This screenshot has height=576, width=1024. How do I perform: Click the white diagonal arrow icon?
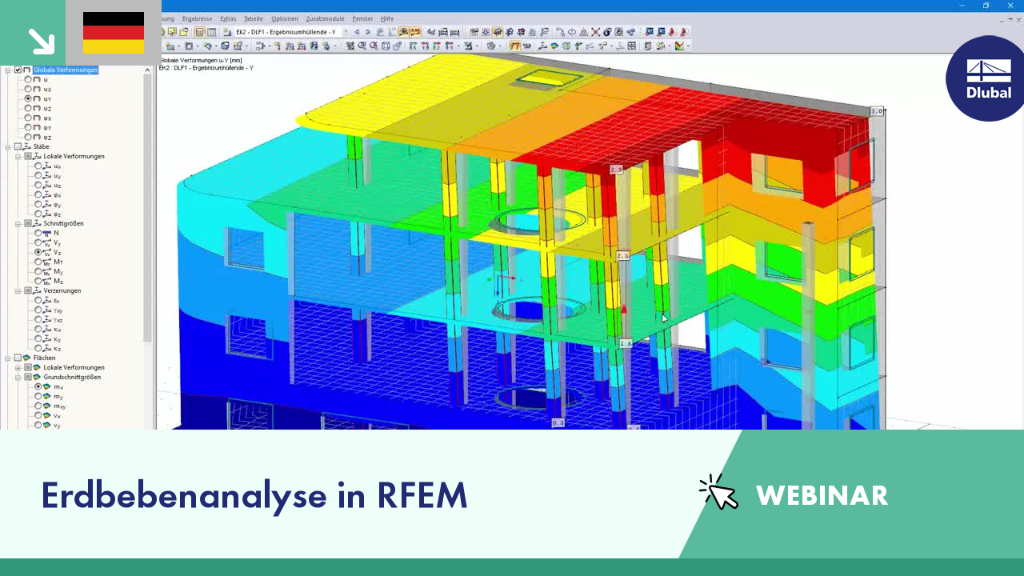tap(41, 41)
